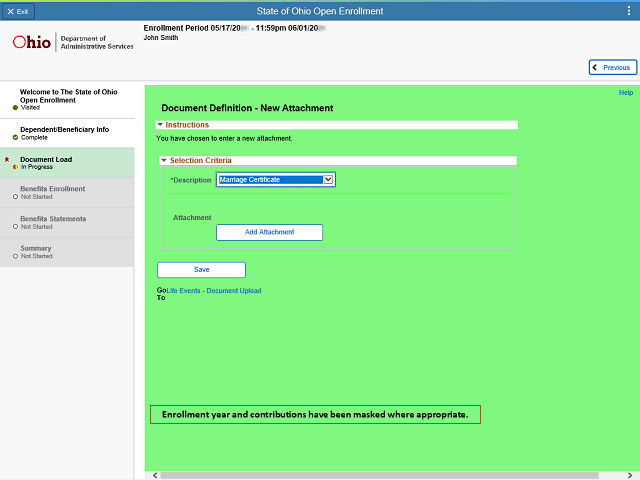This screenshot has height=480, width=640.
Task: Open Life Events - Document Upload link
Action: (x=214, y=291)
